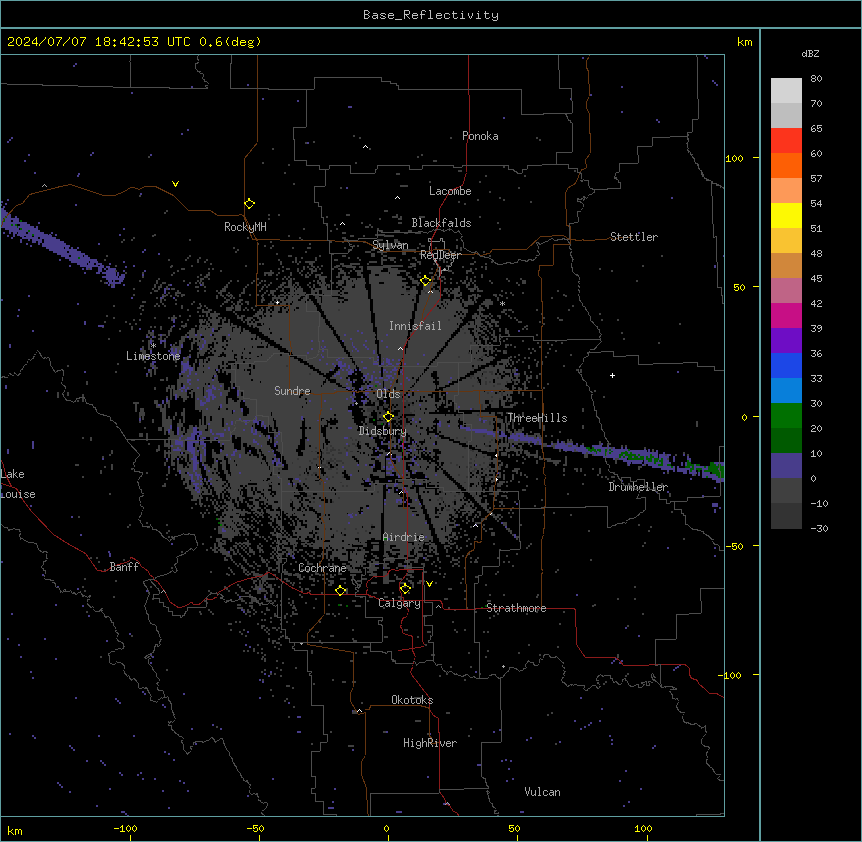The height and width of the screenshot is (842, 862).
Task: Click the Vulcan city label
Action: point(543,792)
